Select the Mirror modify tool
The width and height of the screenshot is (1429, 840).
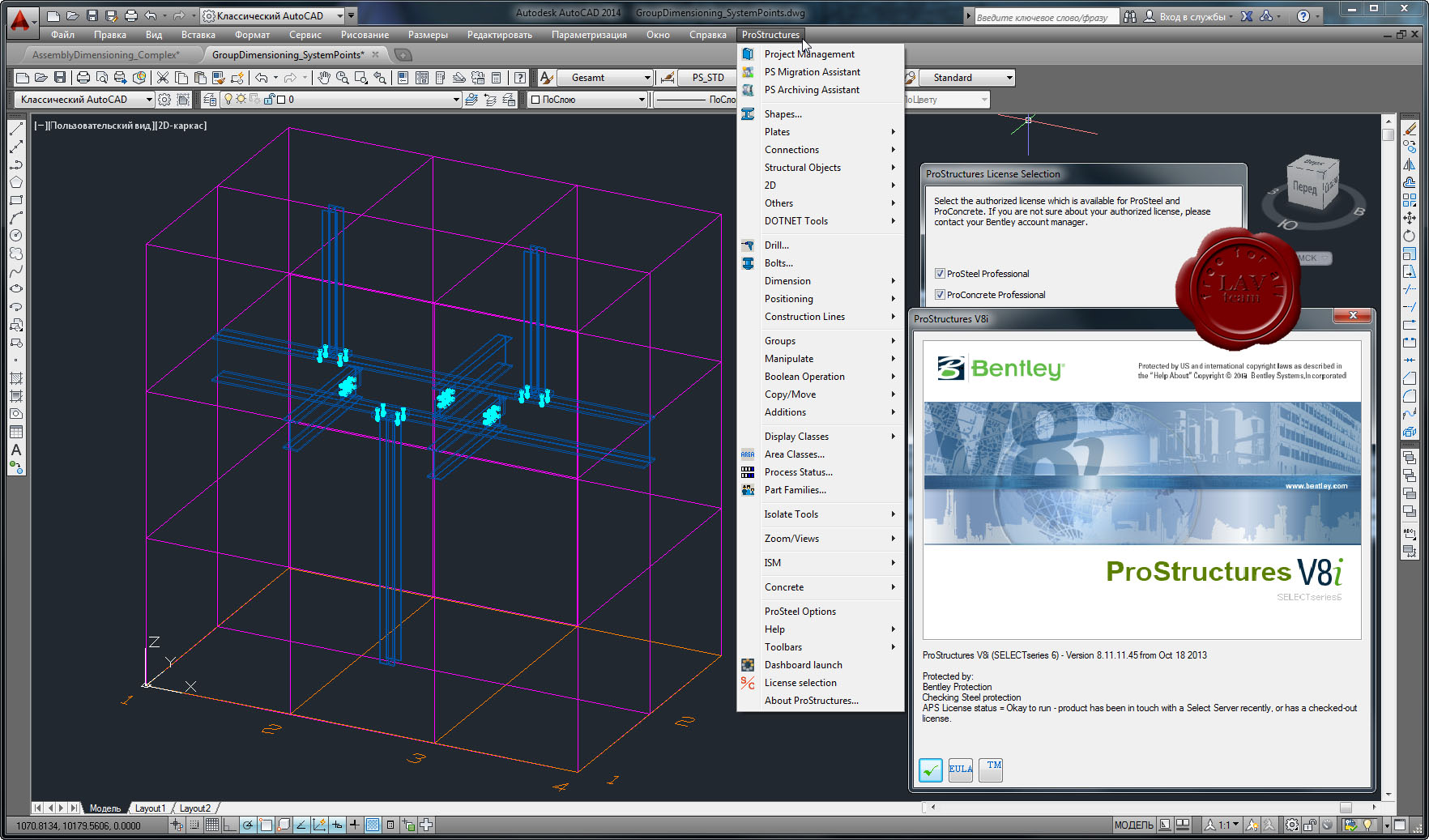pyautogui.click(x=1410, y=164)
